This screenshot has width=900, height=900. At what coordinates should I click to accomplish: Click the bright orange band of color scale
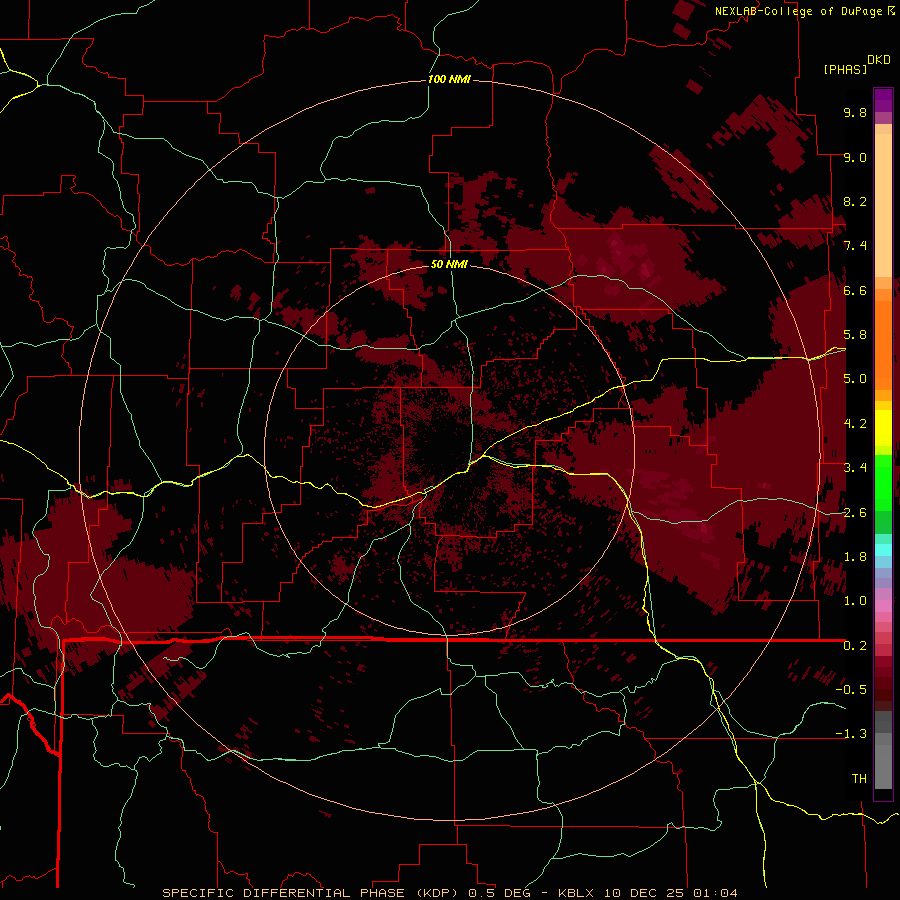pyautogui.click(x=883, y=344)
